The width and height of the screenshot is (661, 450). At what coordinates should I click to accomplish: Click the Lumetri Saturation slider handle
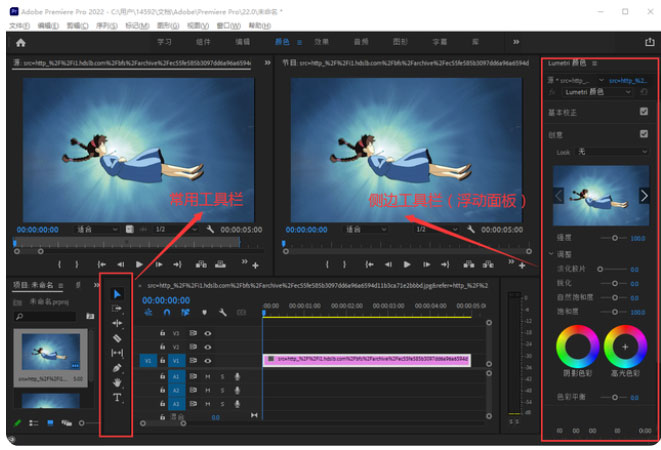615,312
